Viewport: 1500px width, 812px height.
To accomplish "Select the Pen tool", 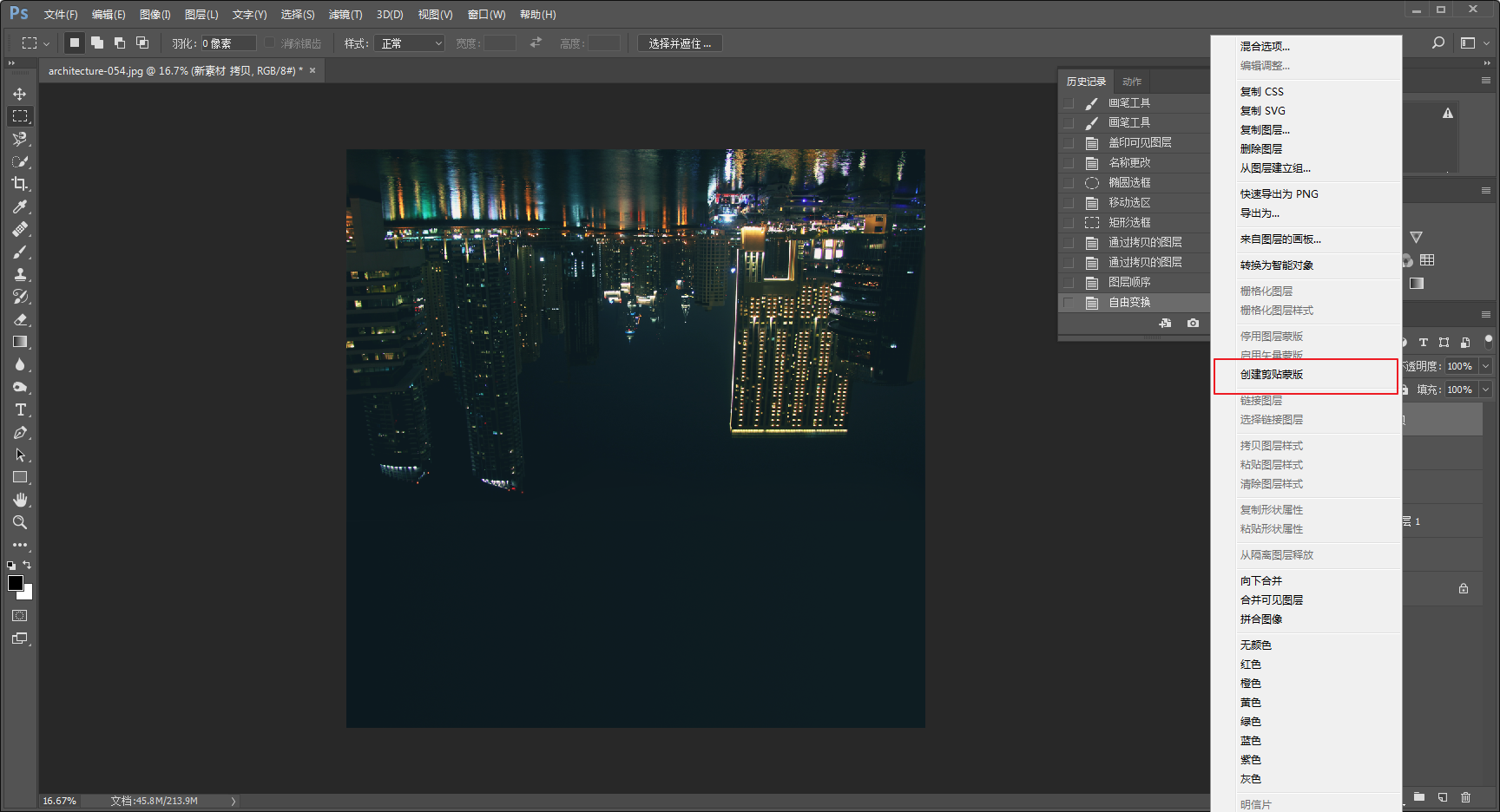I will (20, 432).
